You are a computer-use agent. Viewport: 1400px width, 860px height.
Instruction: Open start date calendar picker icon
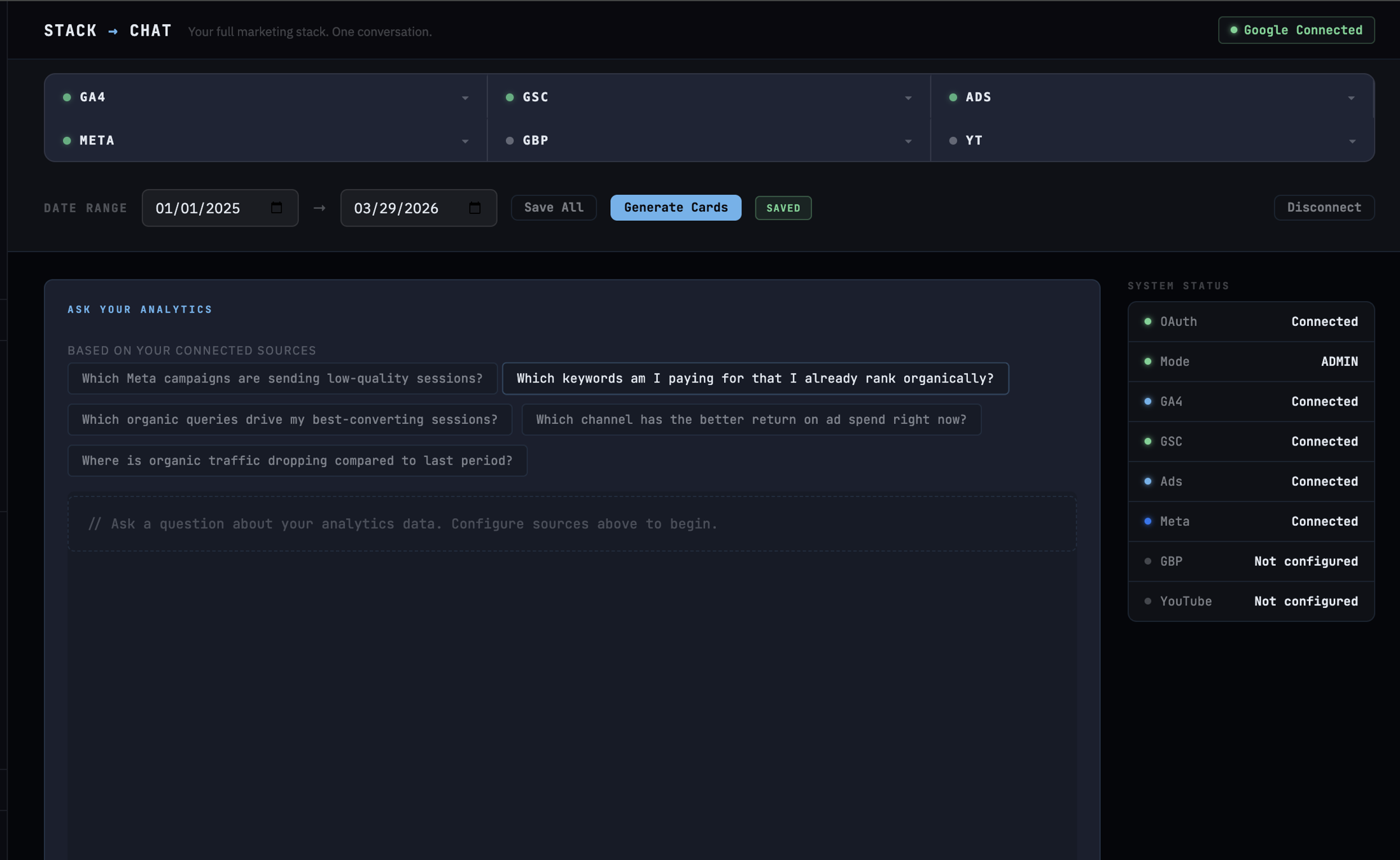[x=276, y=208]
